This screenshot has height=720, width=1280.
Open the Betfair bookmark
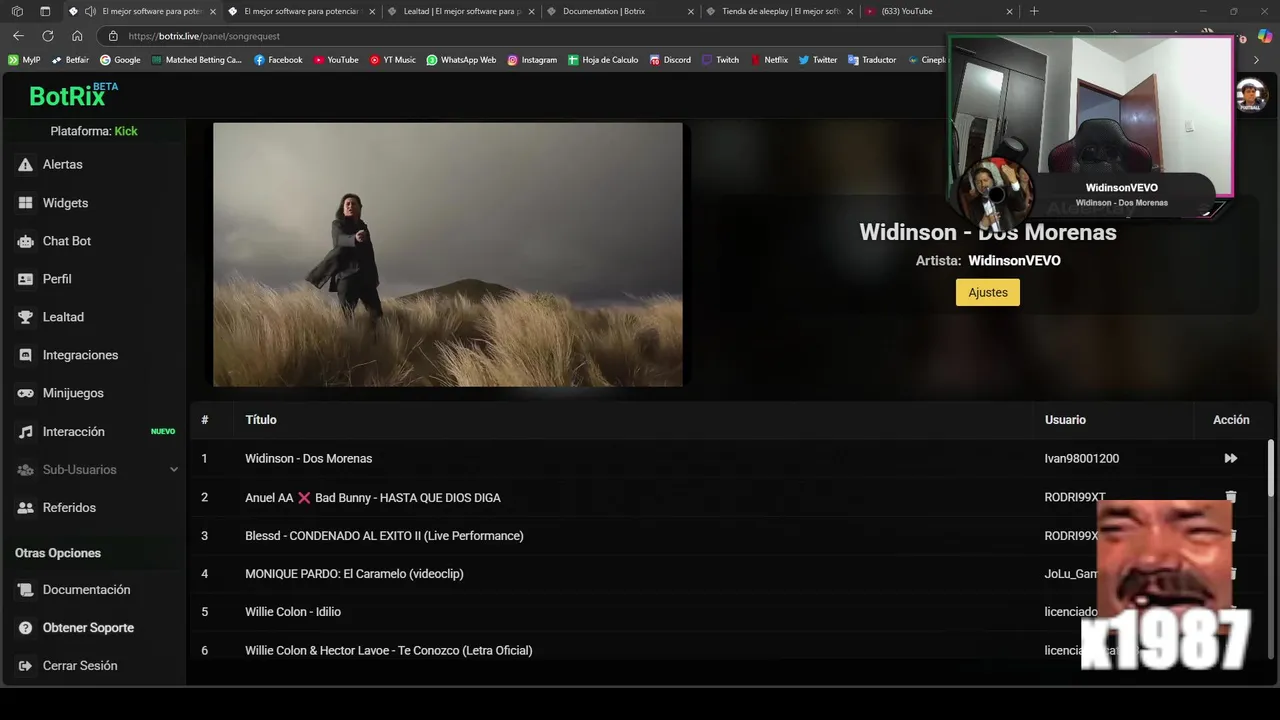click(x=70, y=60)
